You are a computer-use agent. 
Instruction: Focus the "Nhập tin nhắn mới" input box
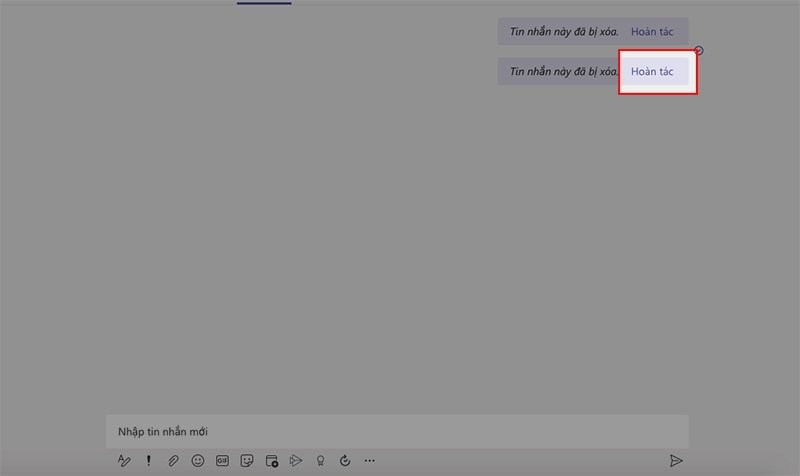click(x=397, y=432)
